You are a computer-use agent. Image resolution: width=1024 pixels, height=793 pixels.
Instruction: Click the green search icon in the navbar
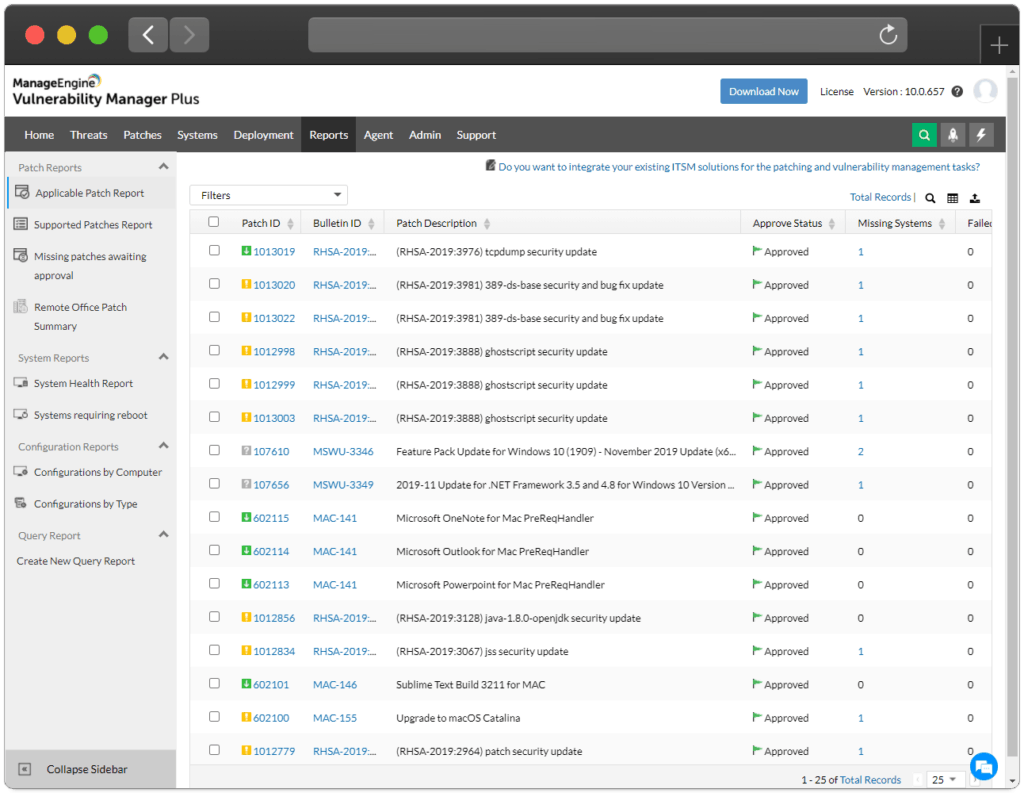(924, 135)
